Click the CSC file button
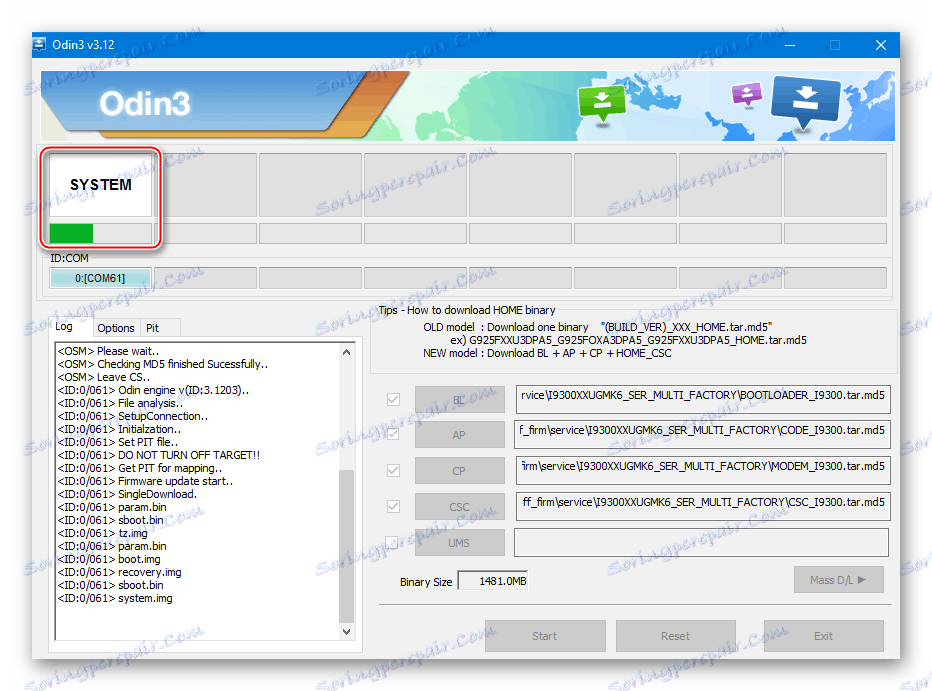 459,507
